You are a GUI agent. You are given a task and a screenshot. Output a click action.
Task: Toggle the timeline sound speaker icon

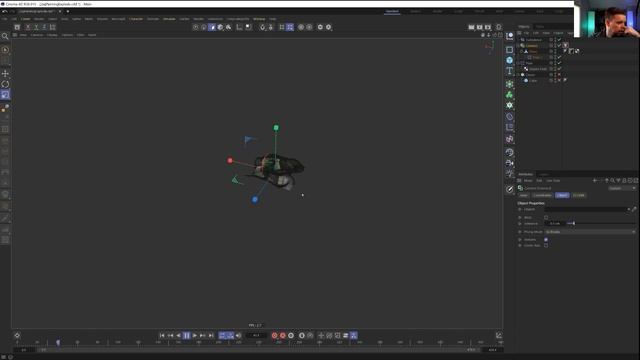click(239, 336)
